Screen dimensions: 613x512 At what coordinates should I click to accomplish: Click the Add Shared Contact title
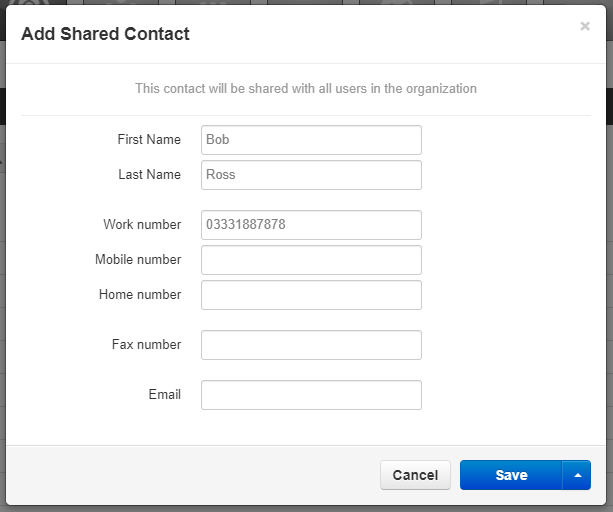coord(105,34)
